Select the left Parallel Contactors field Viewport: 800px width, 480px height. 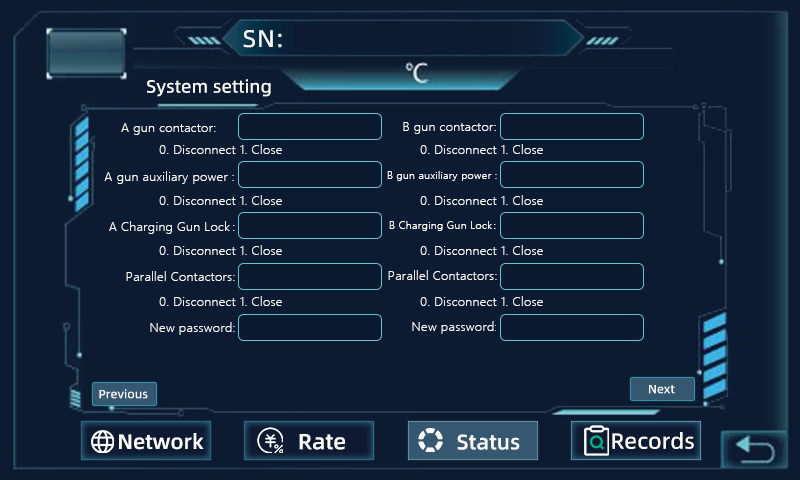(310, 276)
